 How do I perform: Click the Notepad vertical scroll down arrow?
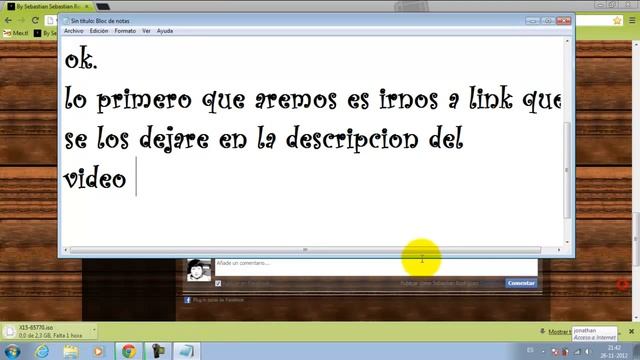[567, 242]
